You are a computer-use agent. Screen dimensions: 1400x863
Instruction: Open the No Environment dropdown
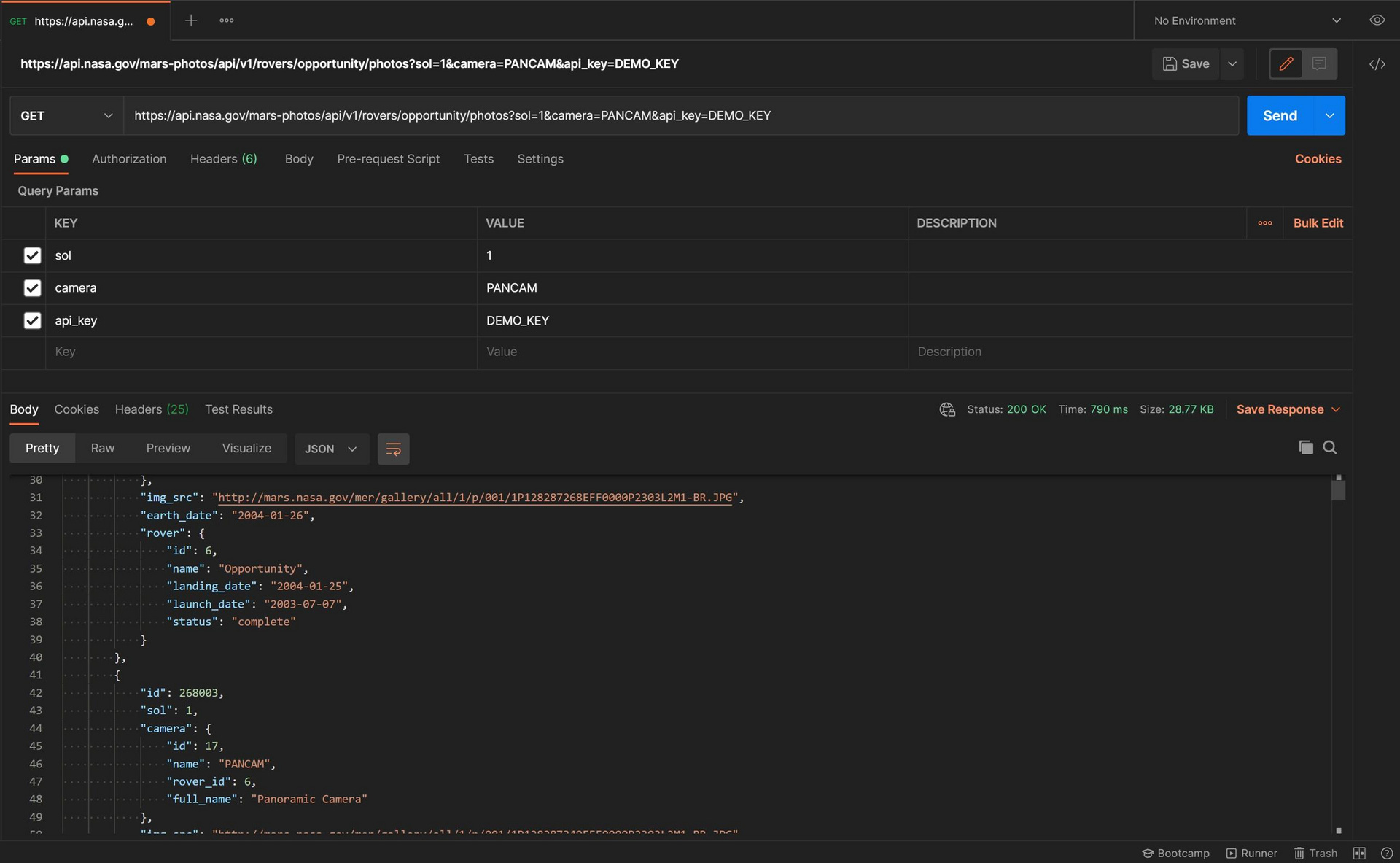tap(1247, 20)
